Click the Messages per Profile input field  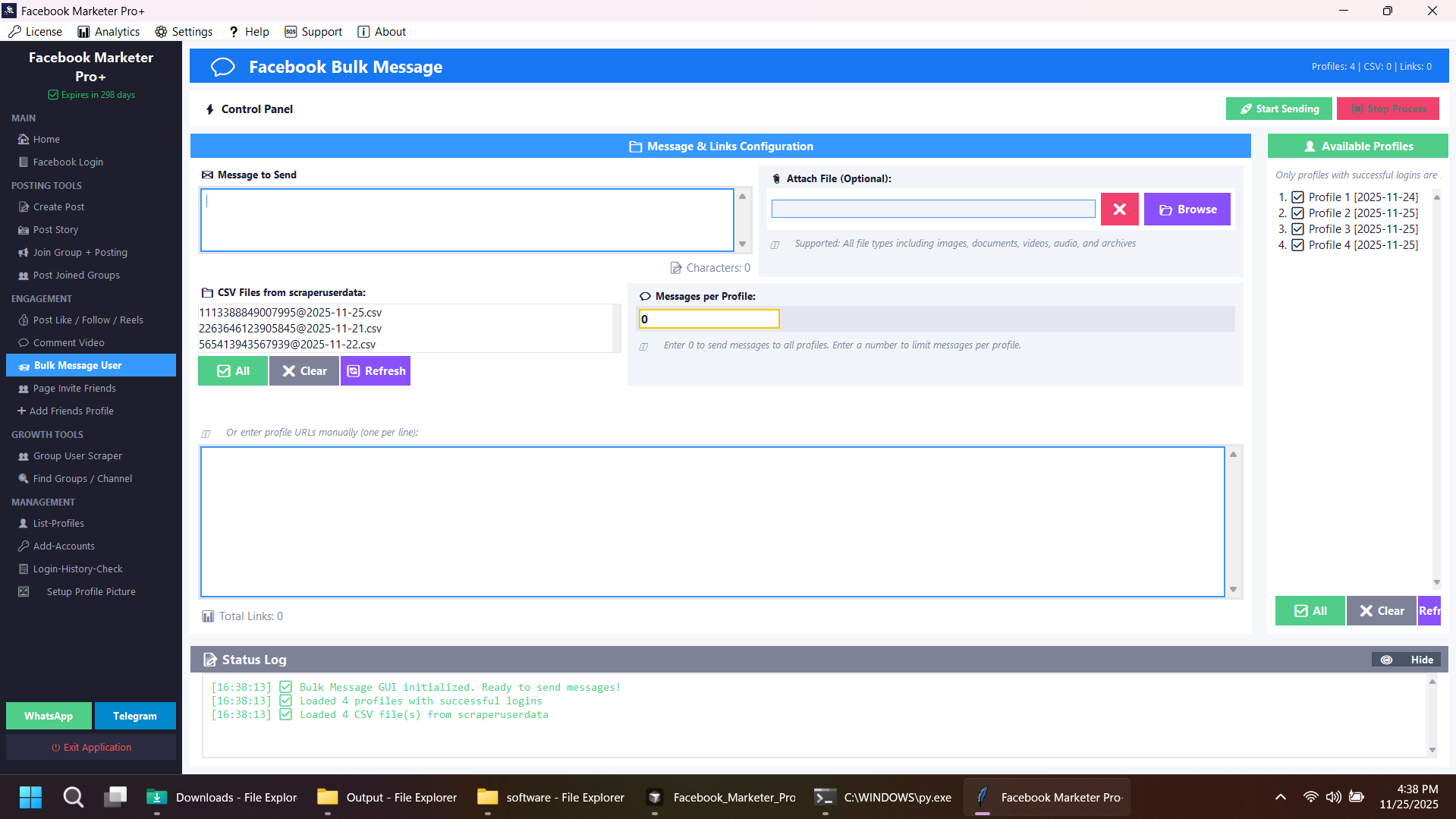[708, 319]
